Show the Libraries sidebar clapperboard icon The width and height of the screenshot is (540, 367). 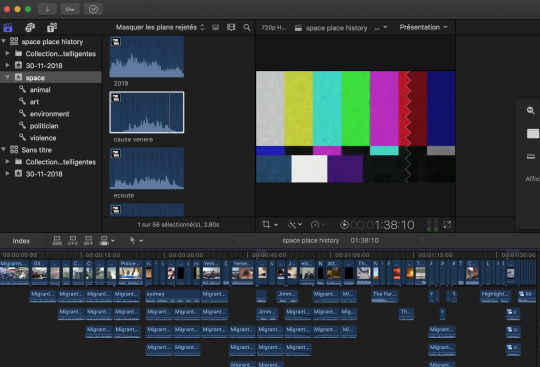8,28
